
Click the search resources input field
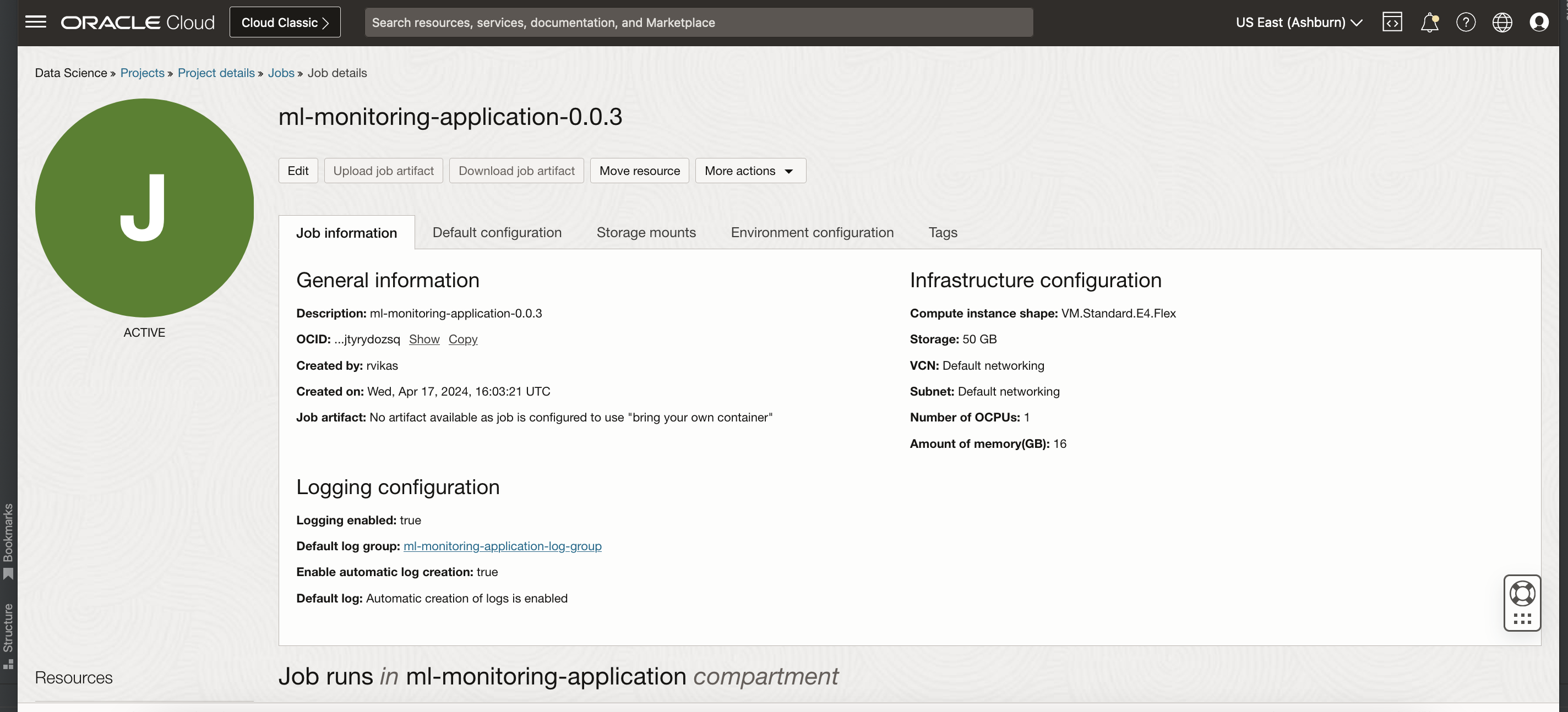(698, 22)
